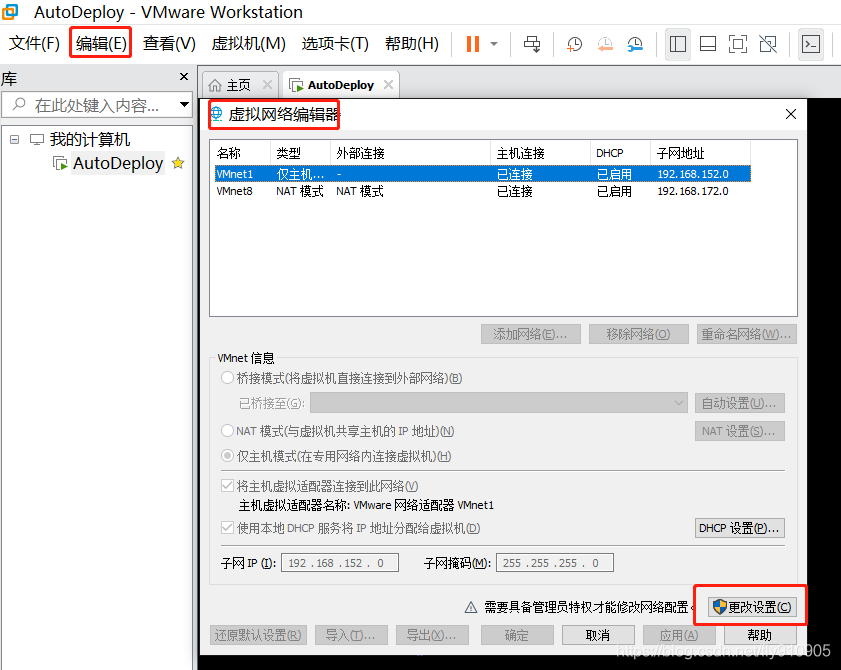Click the send Ctrl+Alt+Del icon
Viewport: 841px width, 670px height.
point(532,44)
